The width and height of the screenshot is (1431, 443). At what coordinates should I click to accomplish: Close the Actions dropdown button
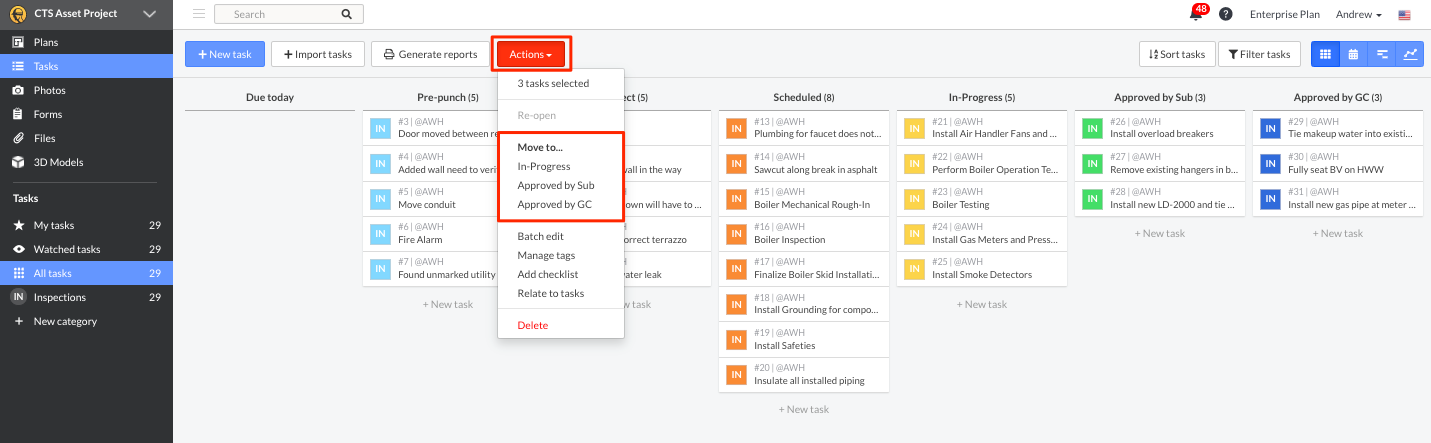click(x=531, y=54)
